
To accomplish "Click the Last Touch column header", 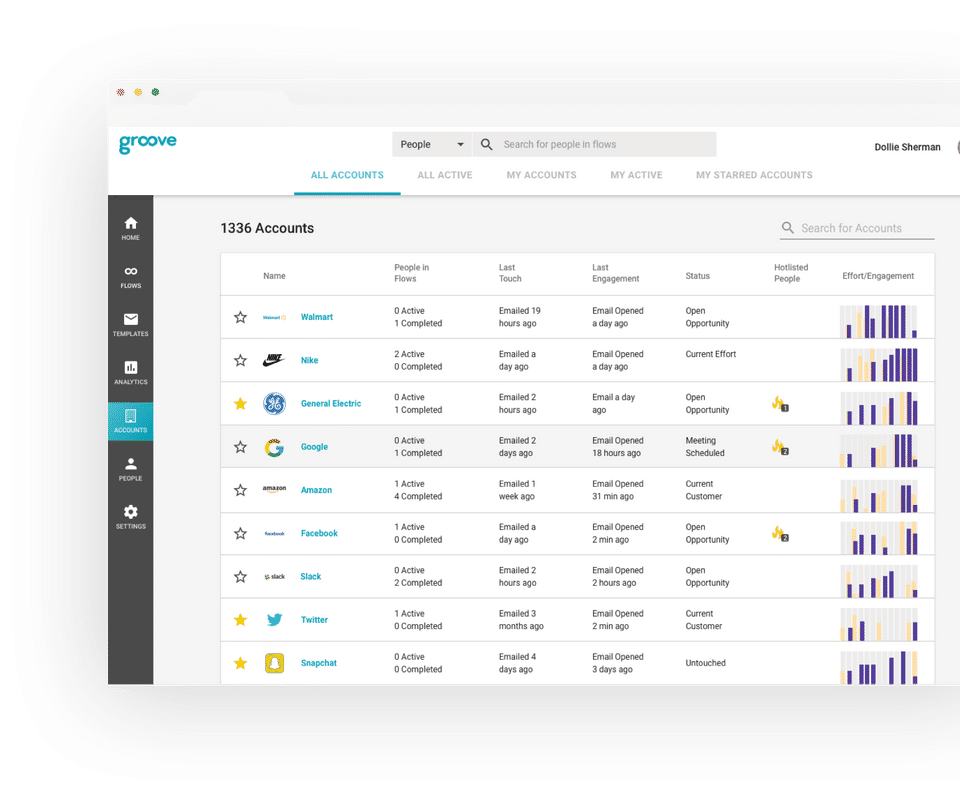I will (510, 273).
